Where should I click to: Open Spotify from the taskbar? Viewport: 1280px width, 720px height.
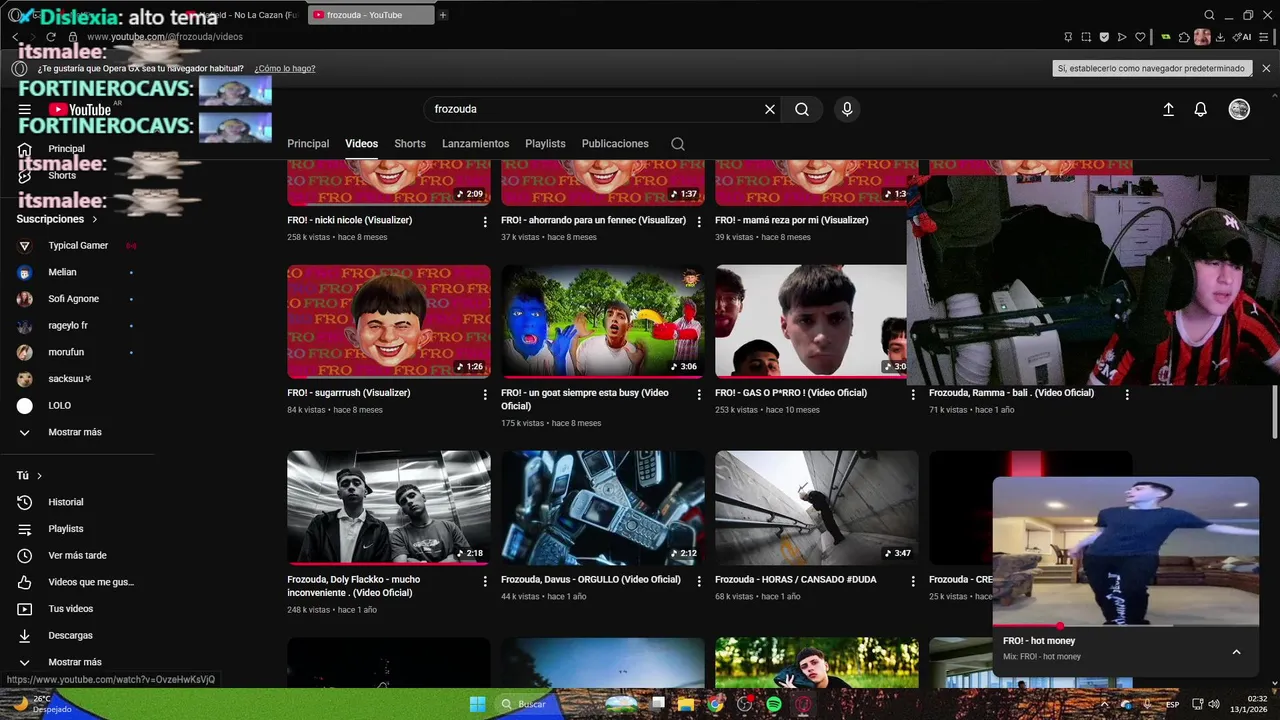point(774,704)
